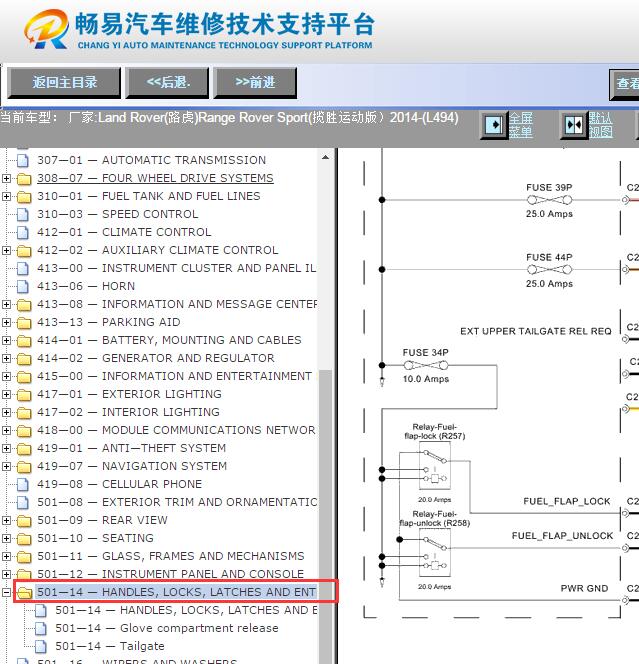Select 307-01 Automatic Transmission entry
Screen dimensions: 639x664
(183, 160)
